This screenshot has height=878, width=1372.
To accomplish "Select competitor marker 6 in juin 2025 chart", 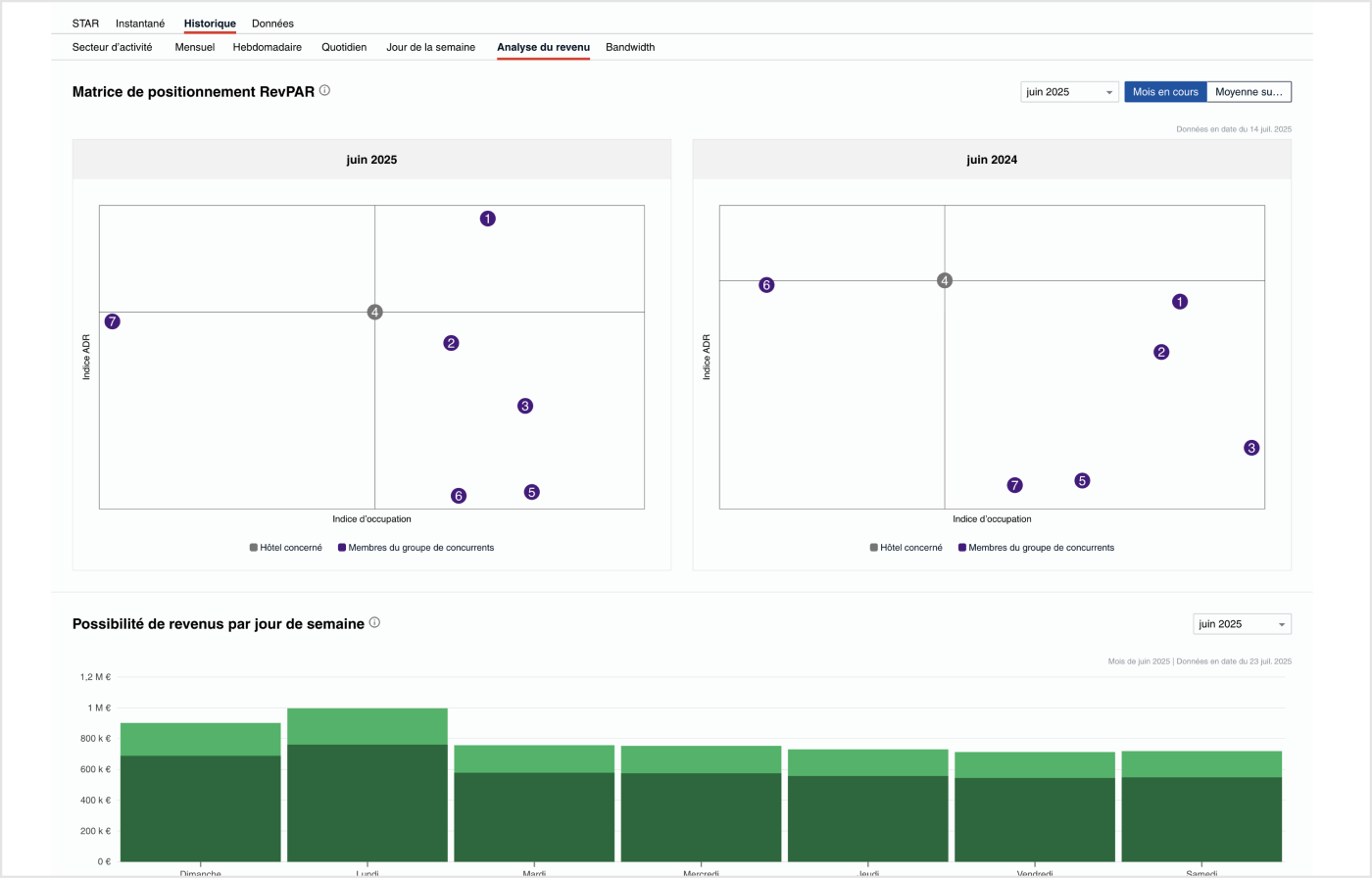I will point(459,496).
